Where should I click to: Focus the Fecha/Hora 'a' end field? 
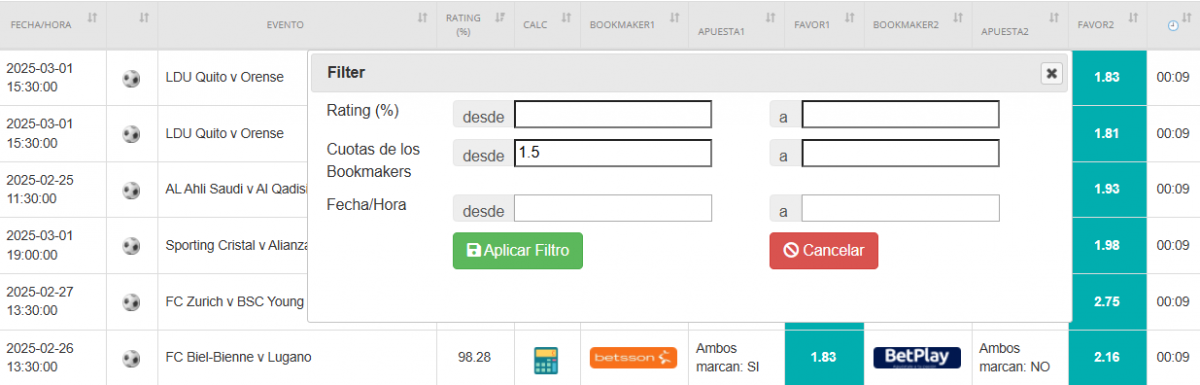pyautogui.click(x=900, y=208)
